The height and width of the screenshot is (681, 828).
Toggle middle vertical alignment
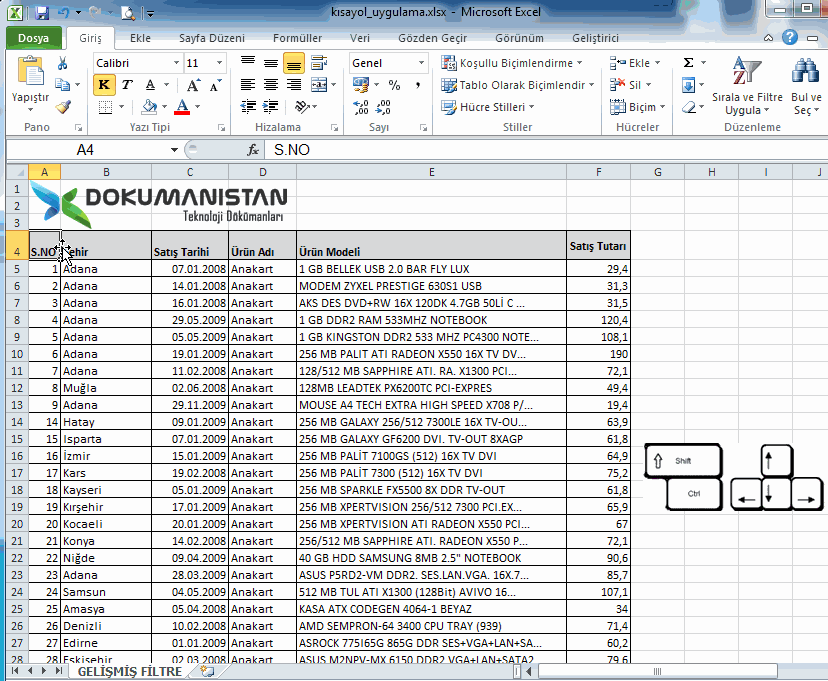(x=271, y=63)
